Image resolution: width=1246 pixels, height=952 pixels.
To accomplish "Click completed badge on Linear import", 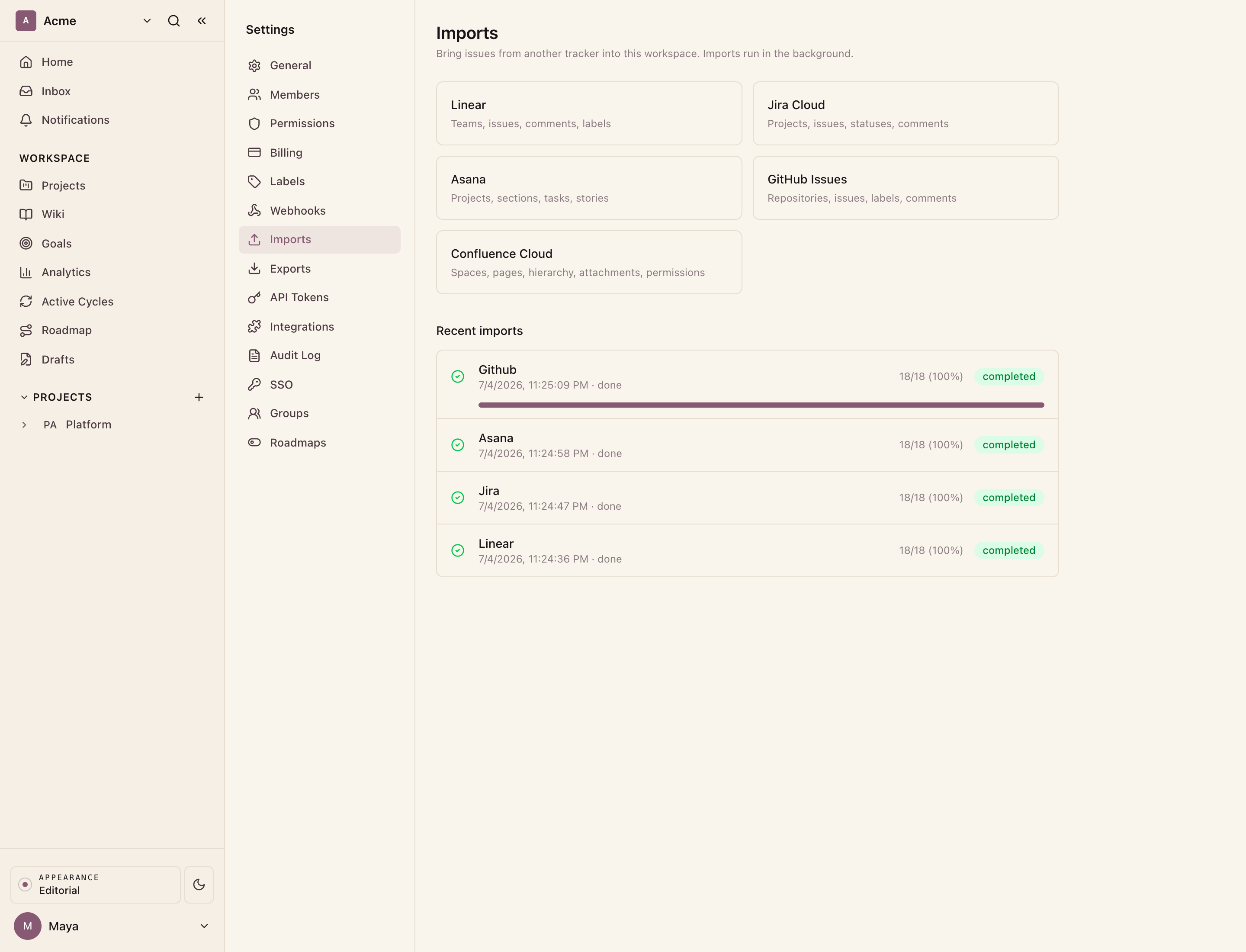I will (x=1008, y=550).
